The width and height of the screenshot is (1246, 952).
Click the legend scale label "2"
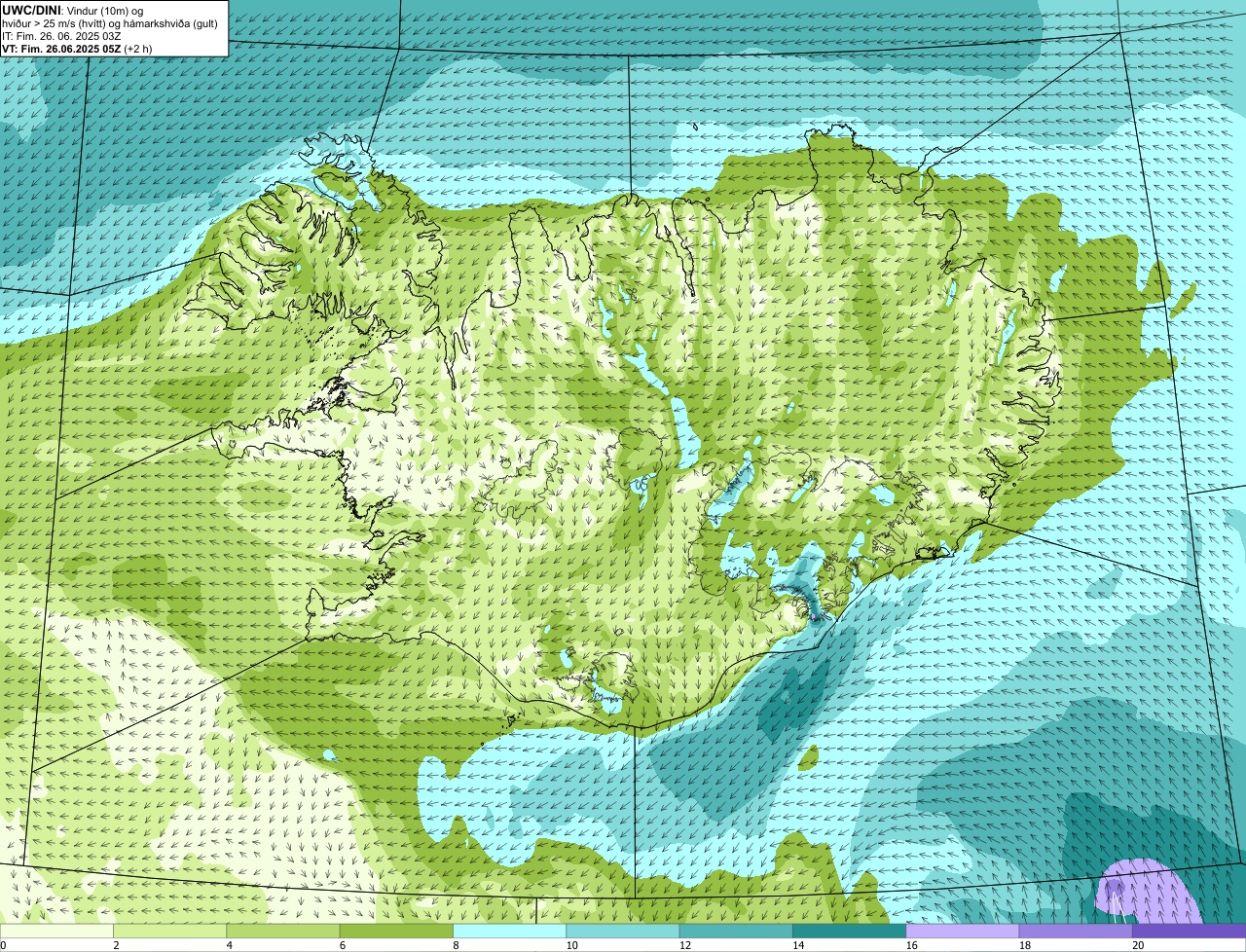point(116,945)
